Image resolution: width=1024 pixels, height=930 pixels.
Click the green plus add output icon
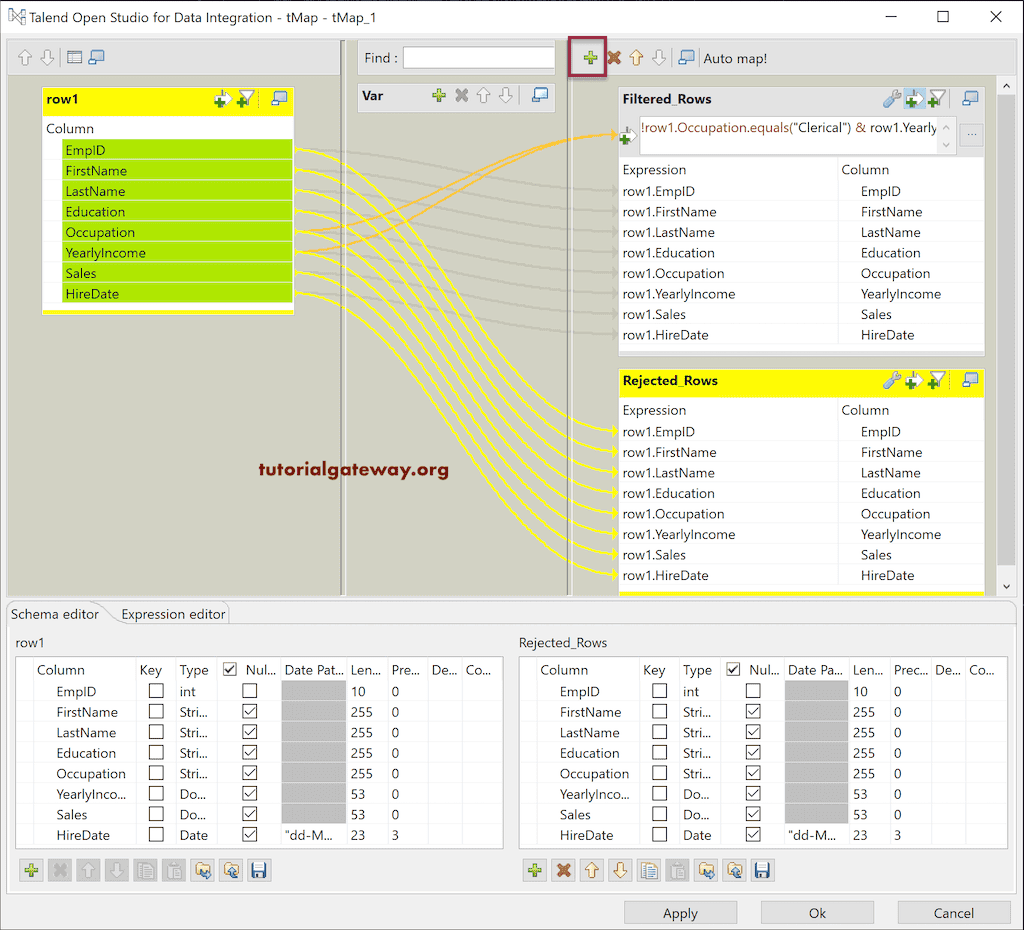coord(590,58)
